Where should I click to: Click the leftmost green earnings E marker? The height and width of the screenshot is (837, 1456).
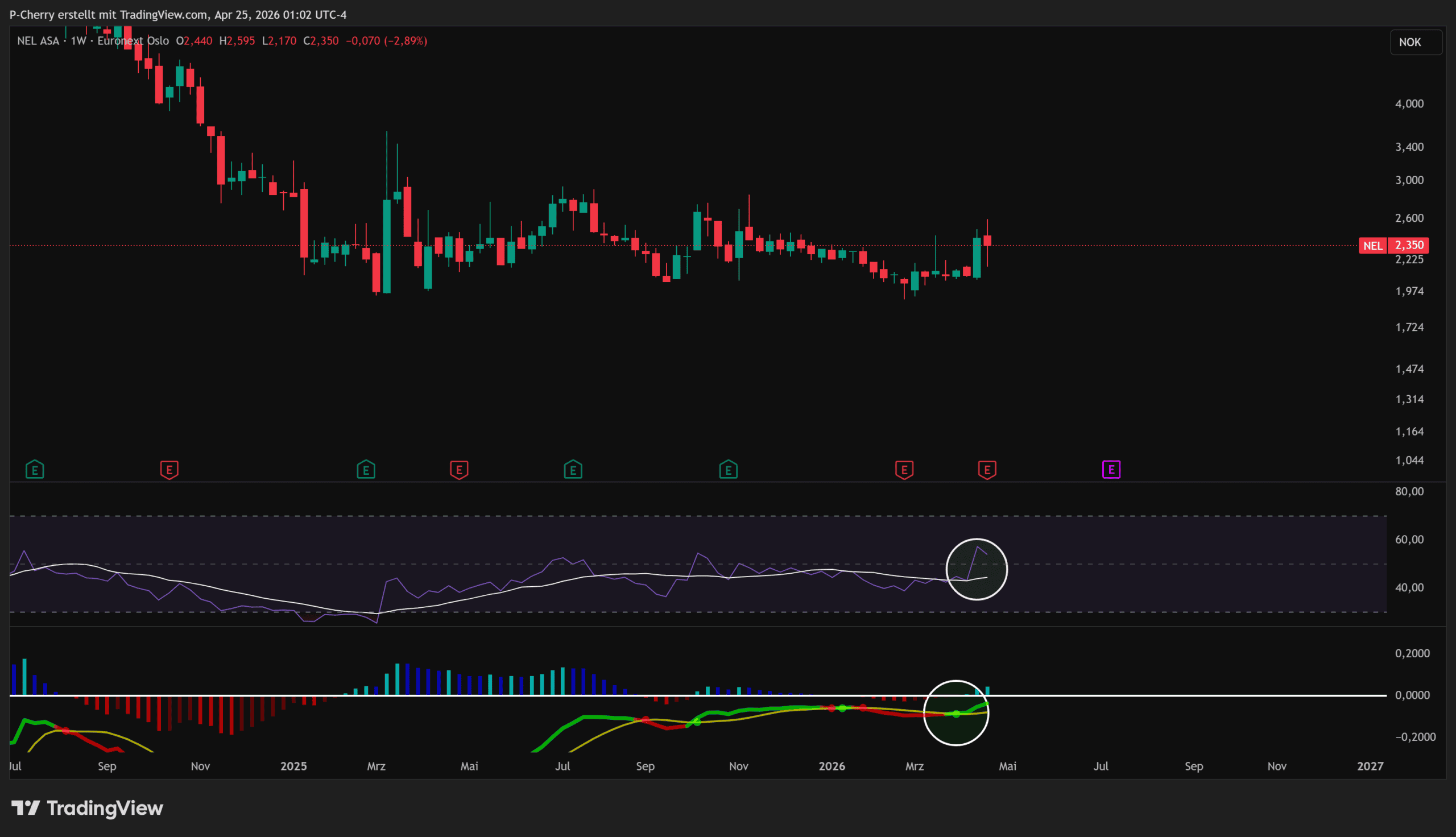click(x=35, y=470)
